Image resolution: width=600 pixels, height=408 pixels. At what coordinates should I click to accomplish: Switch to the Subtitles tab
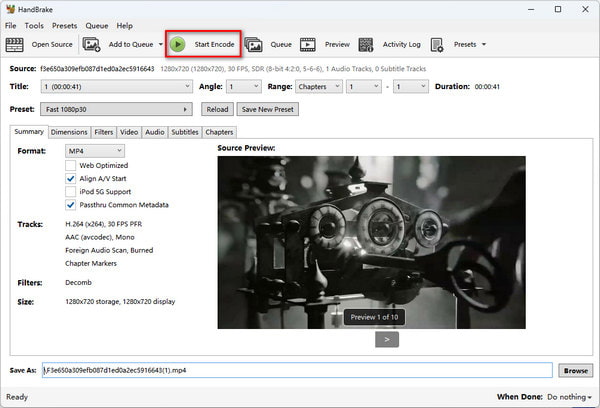tap(185, 132)
